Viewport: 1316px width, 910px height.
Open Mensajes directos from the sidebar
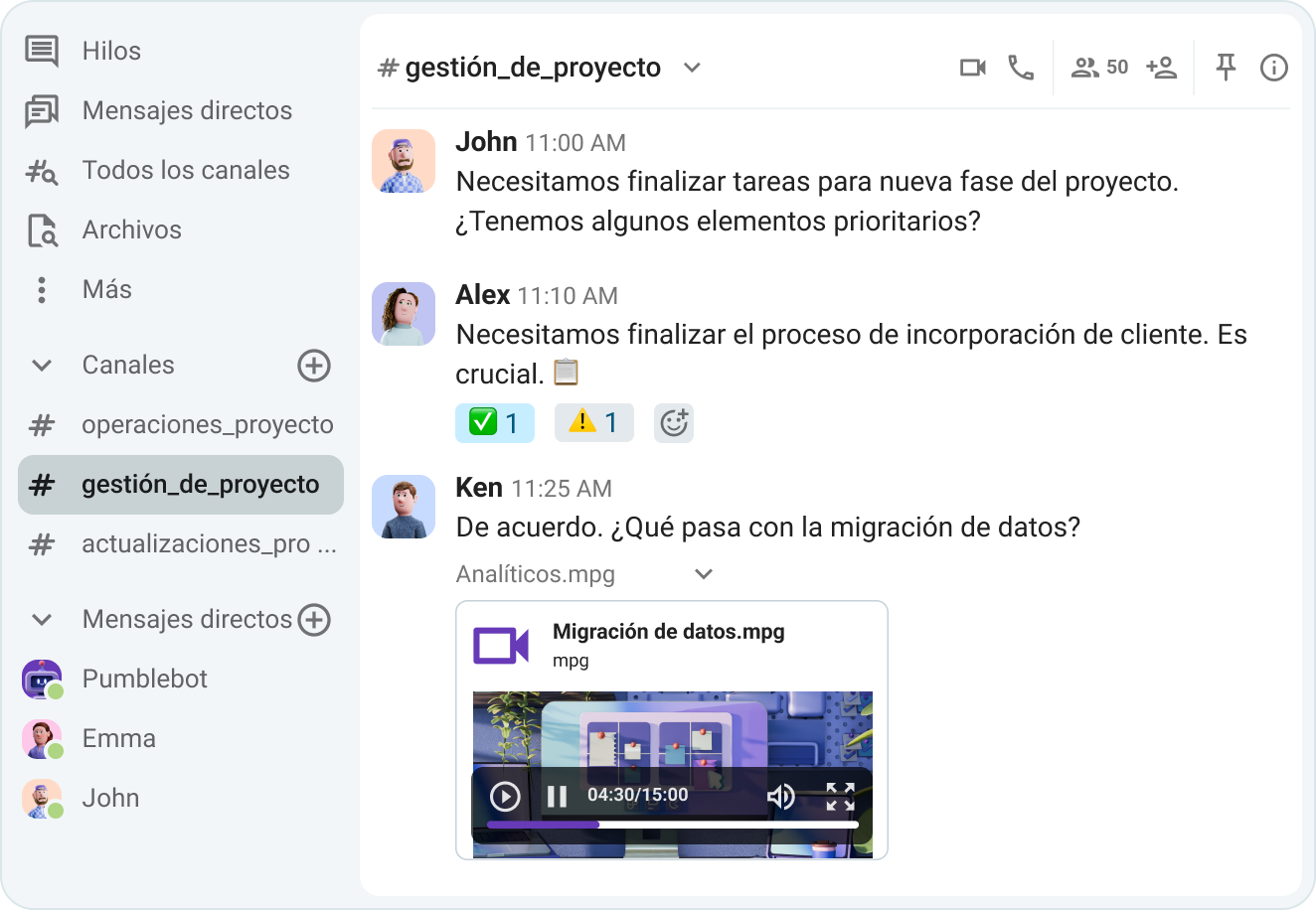pos(187,110)
